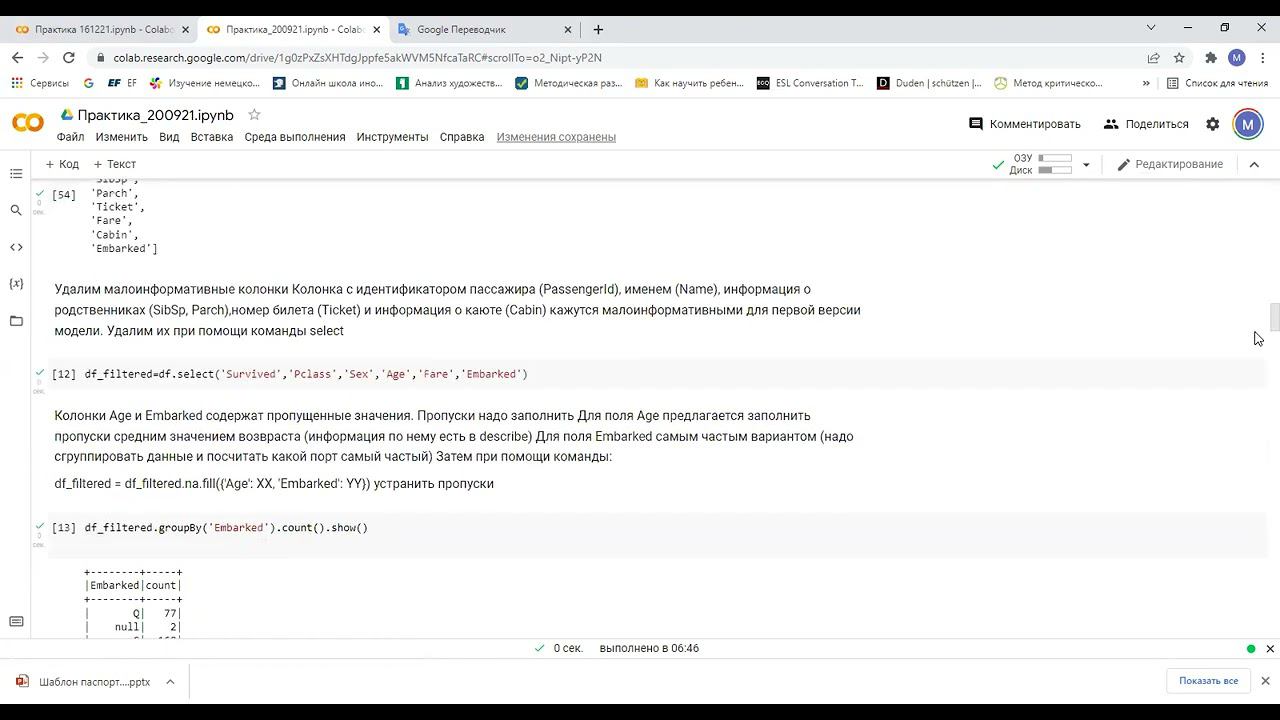Click the notebook vertical scrollbar thumb
Screen dimensions: 1280x720
(x=1274, y=316)
